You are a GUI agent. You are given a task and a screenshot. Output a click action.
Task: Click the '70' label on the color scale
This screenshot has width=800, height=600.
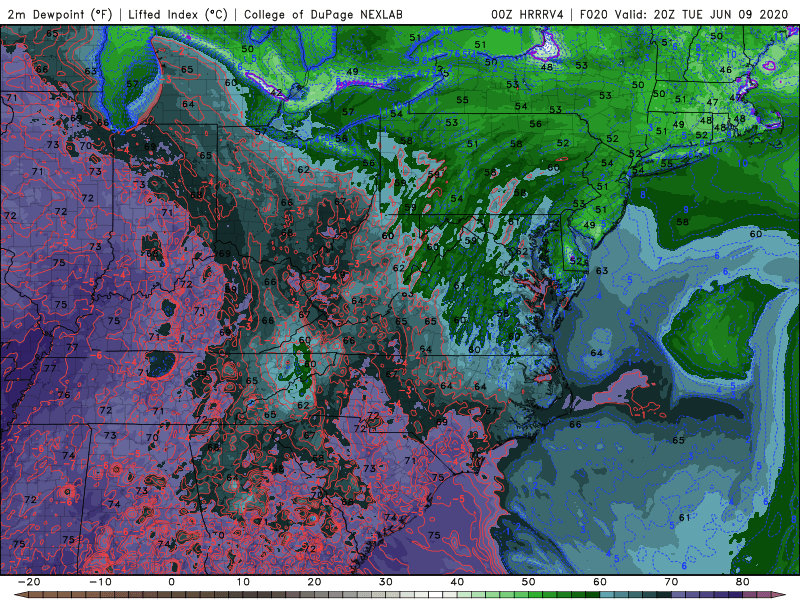(671, 582)
